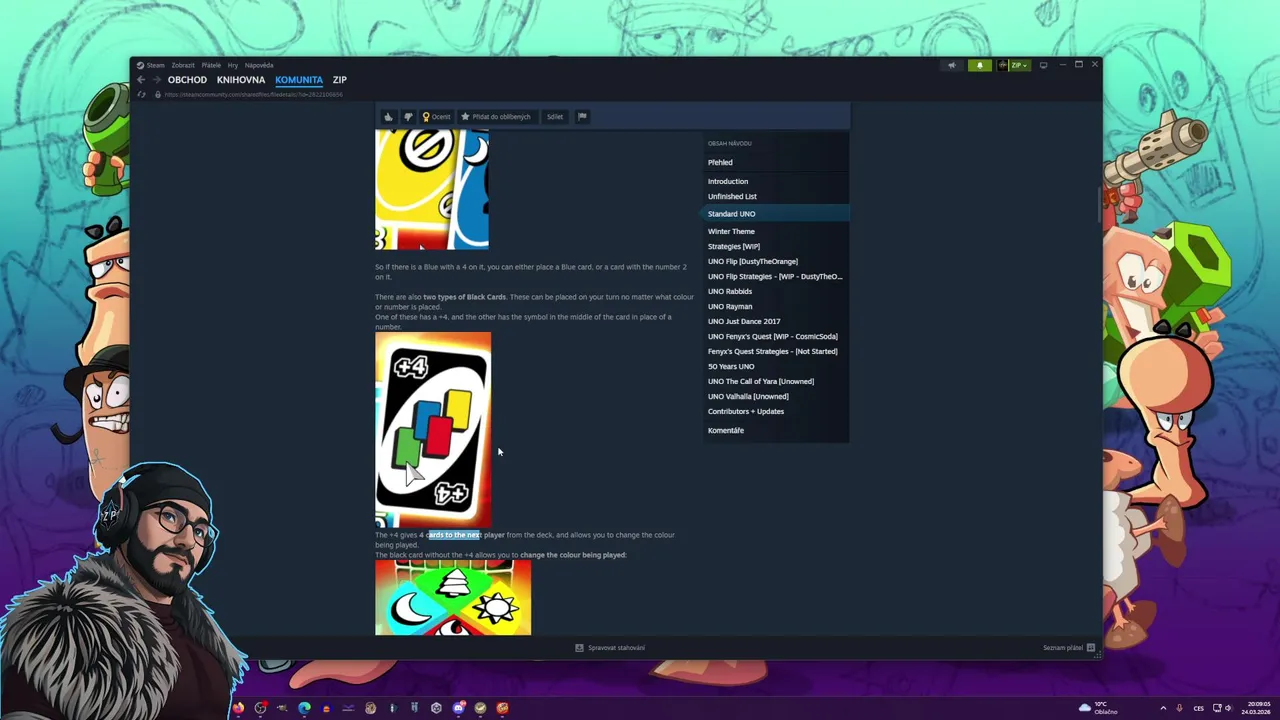Screen dimensions: 1280x720
Task: Jump to Komentáře comments
Action: point(726,430)
